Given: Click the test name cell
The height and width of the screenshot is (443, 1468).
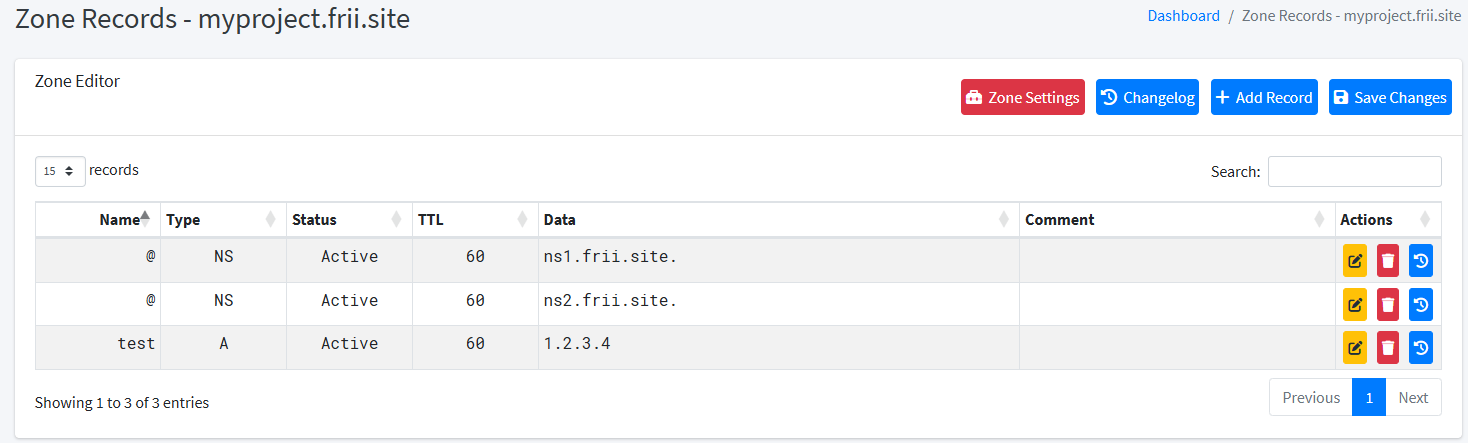Looking at the screenshot, I should tap(98, 347).
